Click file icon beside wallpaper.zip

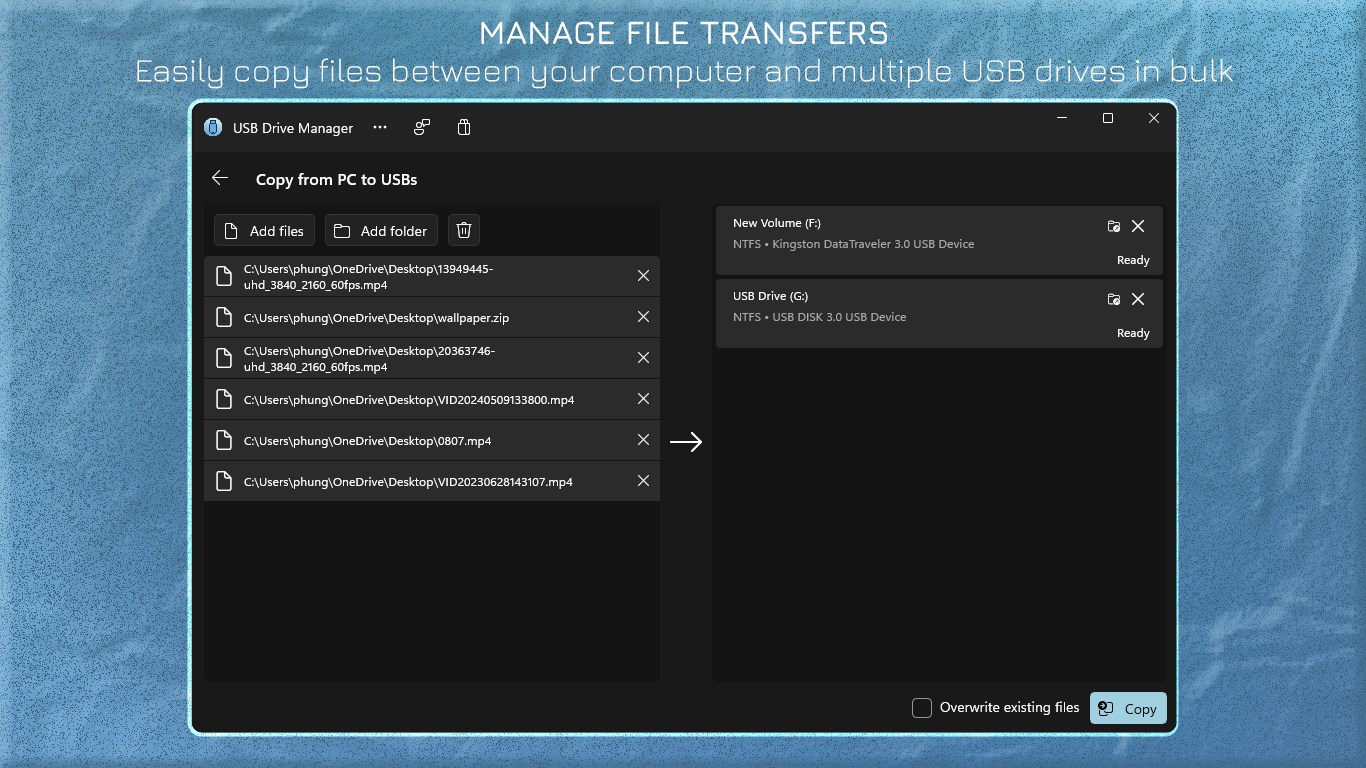(x=225, y=318)
